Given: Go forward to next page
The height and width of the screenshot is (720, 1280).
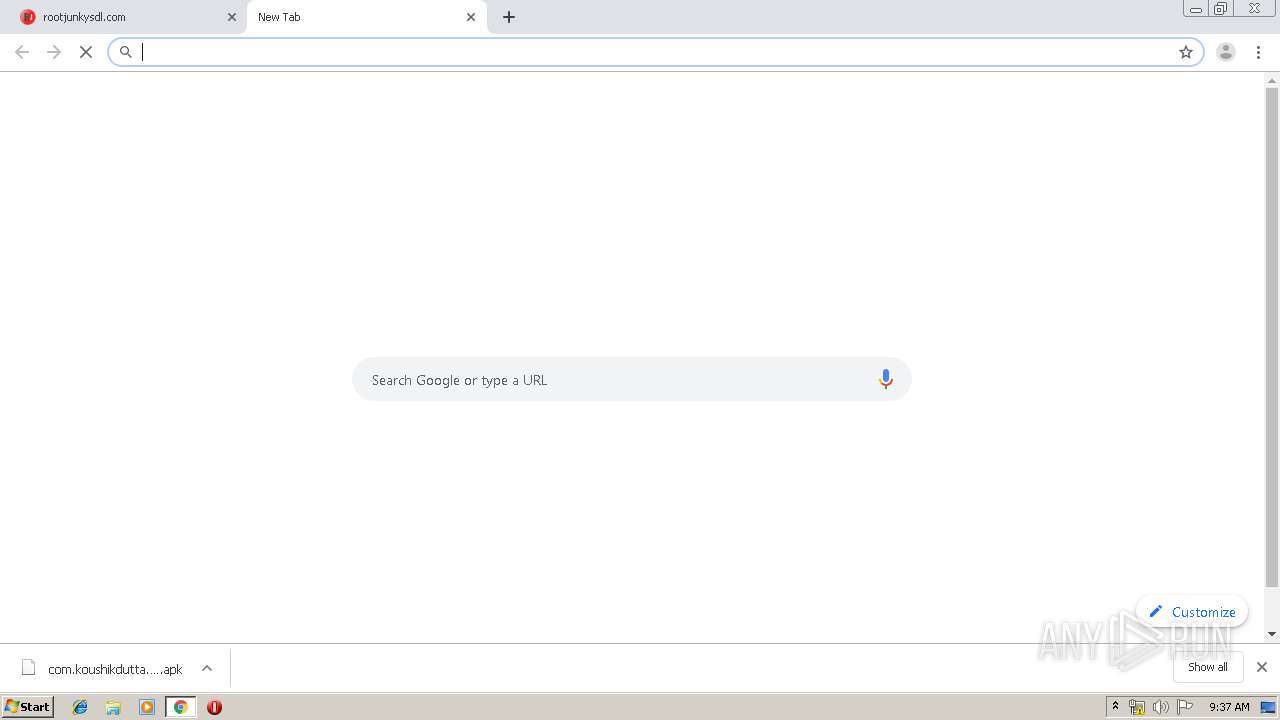Looking at the screenshot, I should click(54, 52).
